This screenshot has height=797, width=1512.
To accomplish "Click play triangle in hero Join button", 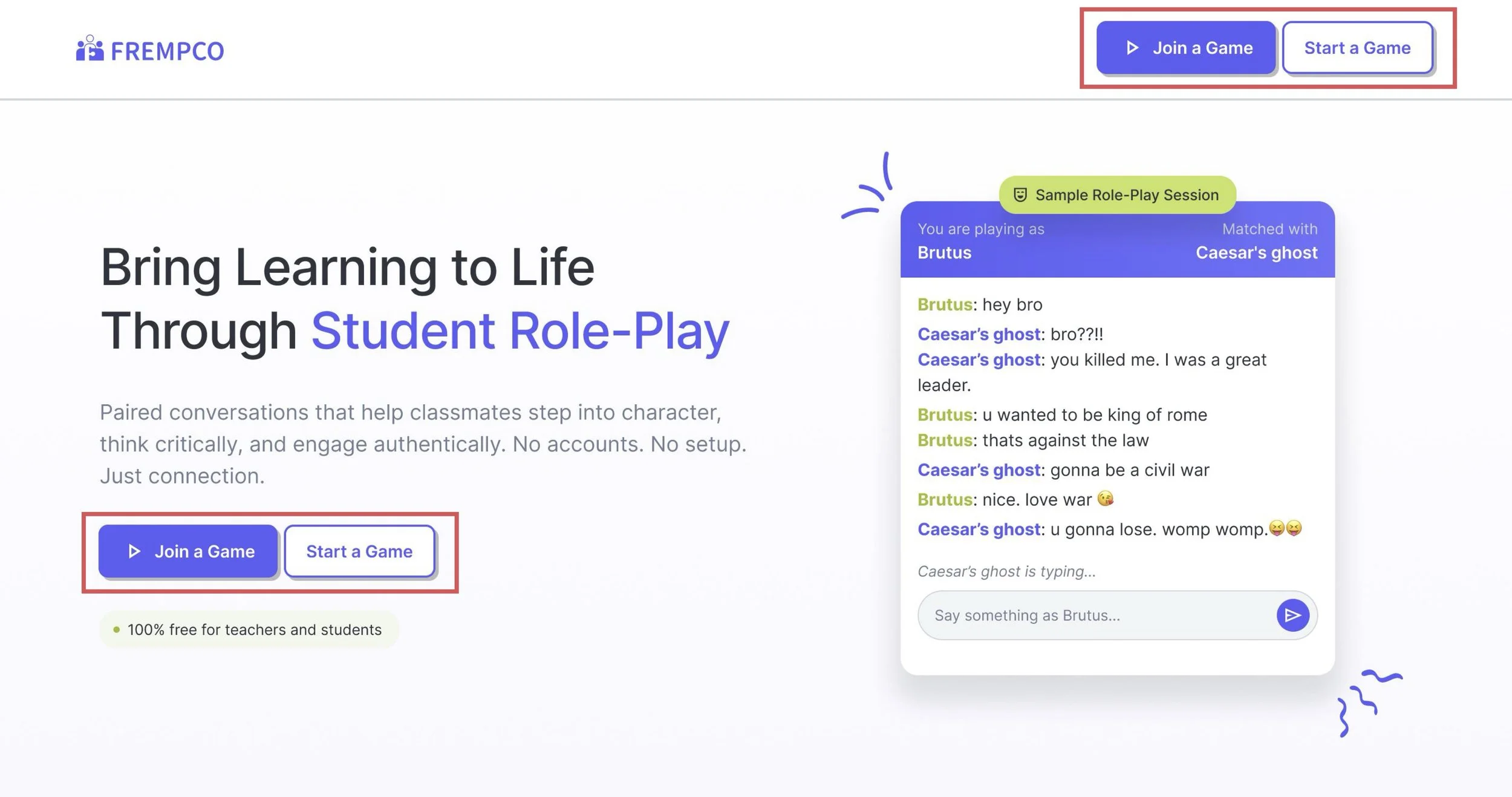I will tap(134, 551).
